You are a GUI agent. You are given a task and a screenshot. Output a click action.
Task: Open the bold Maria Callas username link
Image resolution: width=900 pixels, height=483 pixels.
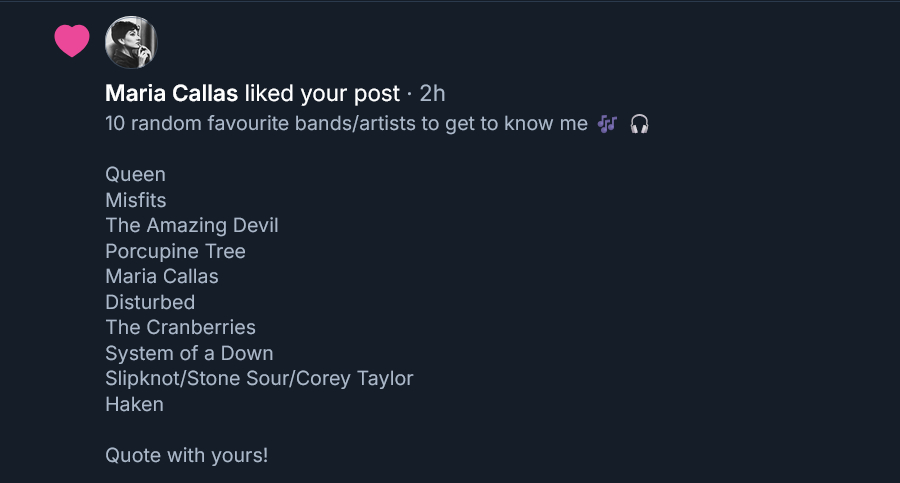[x=171, y=94]
